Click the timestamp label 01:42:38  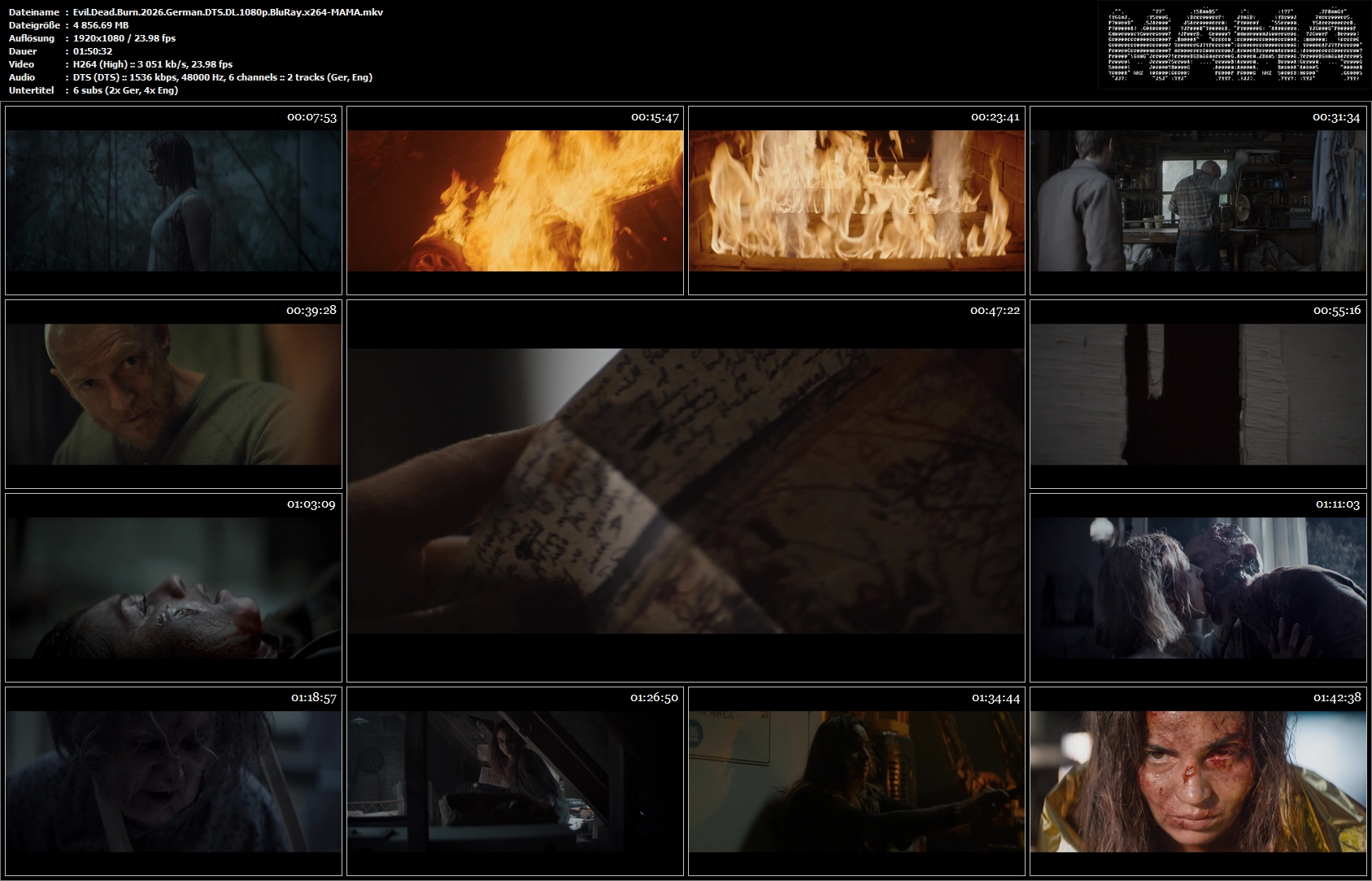click(1336, 697)
